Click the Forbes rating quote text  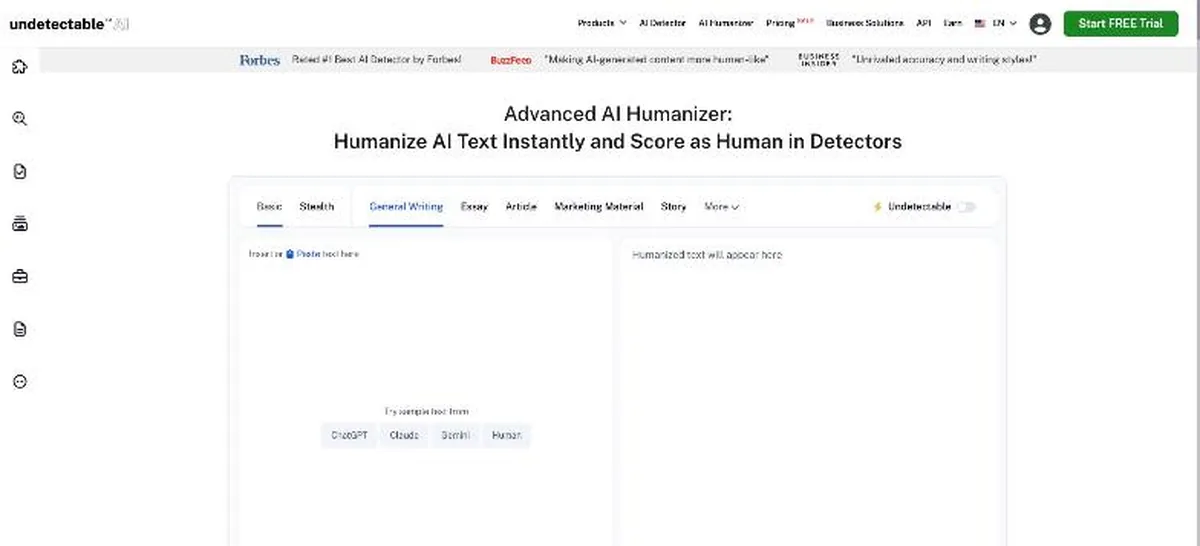point(377,60)
